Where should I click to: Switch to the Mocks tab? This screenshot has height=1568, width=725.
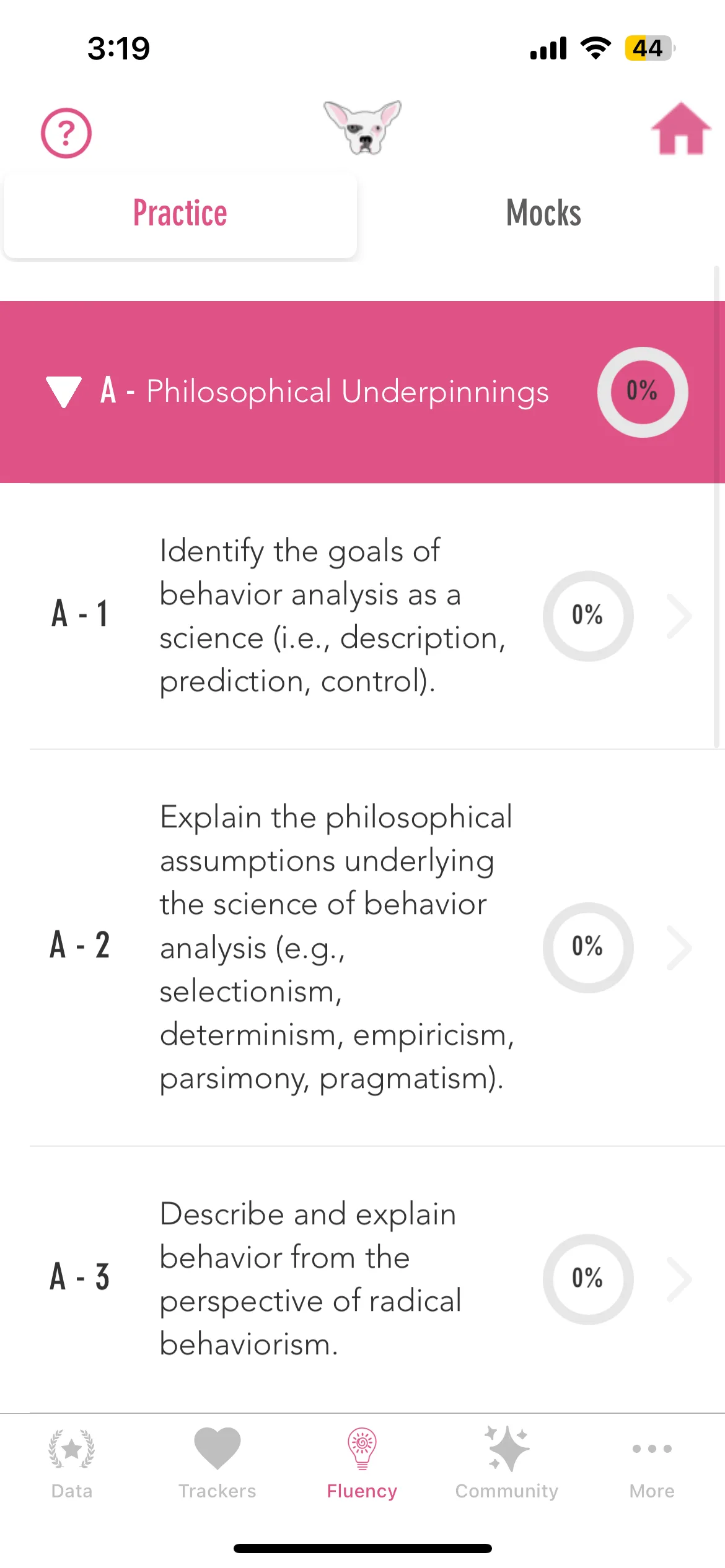[x=543, y=214]
